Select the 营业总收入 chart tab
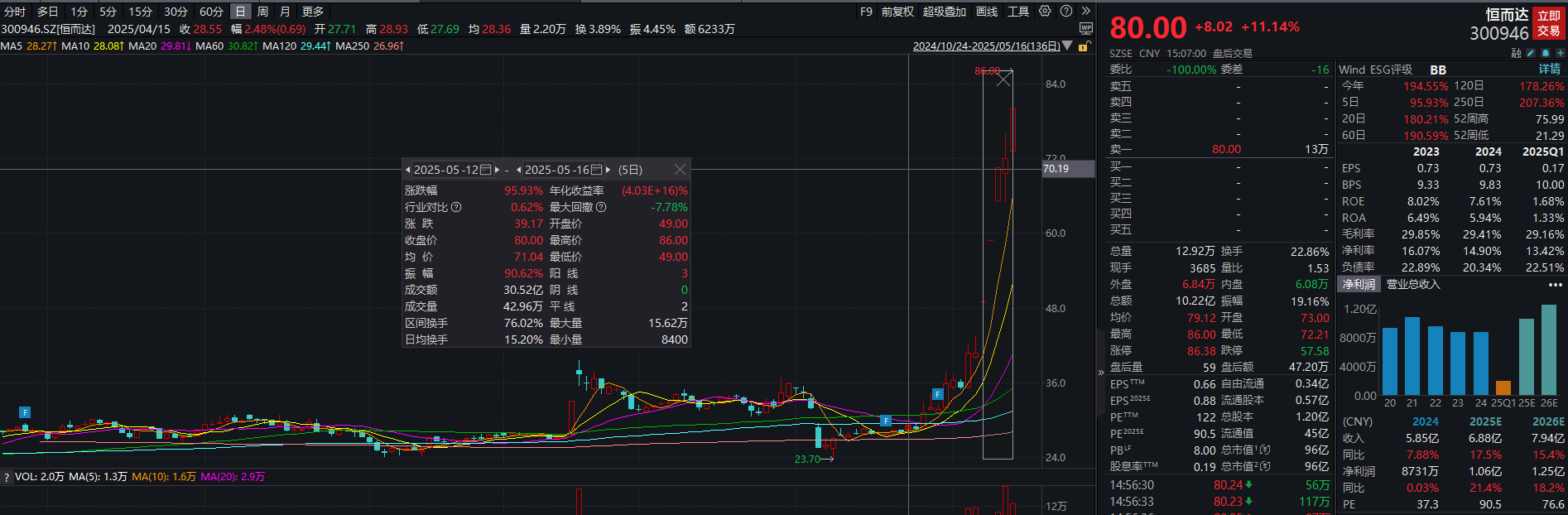 pos(1413,284)
